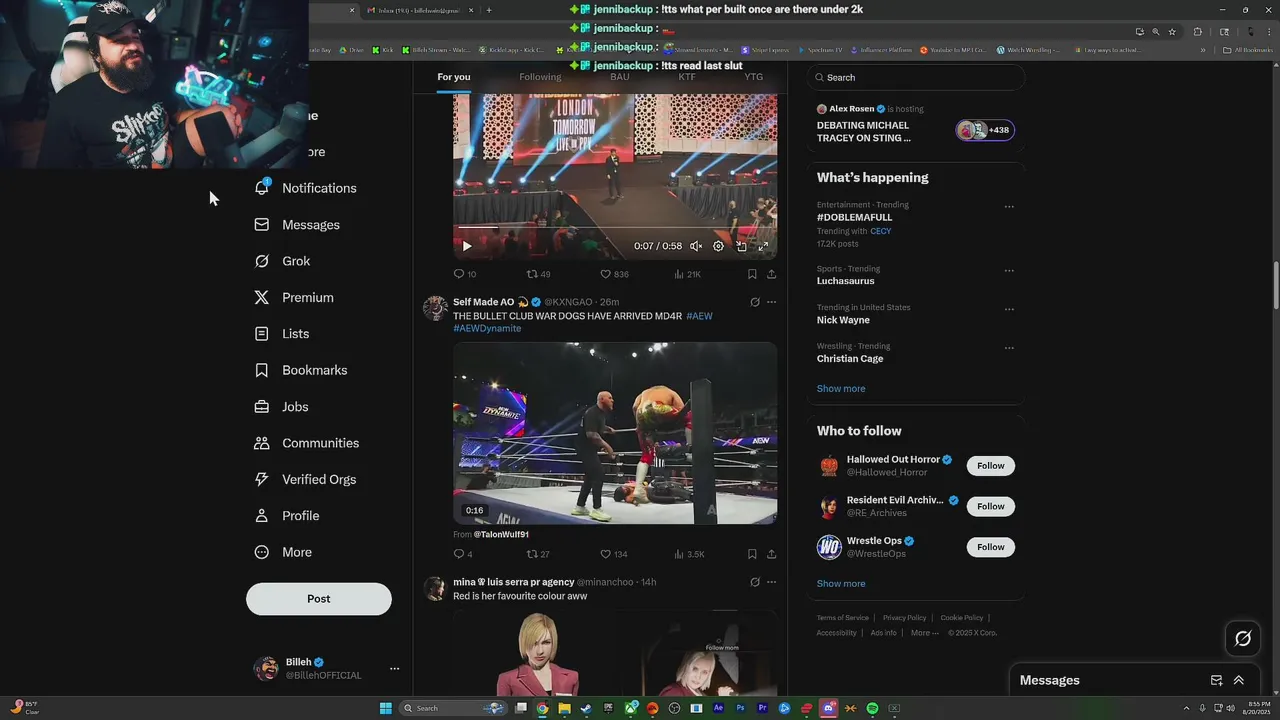Open the YTG timeline tab

(x=754, y=77)
